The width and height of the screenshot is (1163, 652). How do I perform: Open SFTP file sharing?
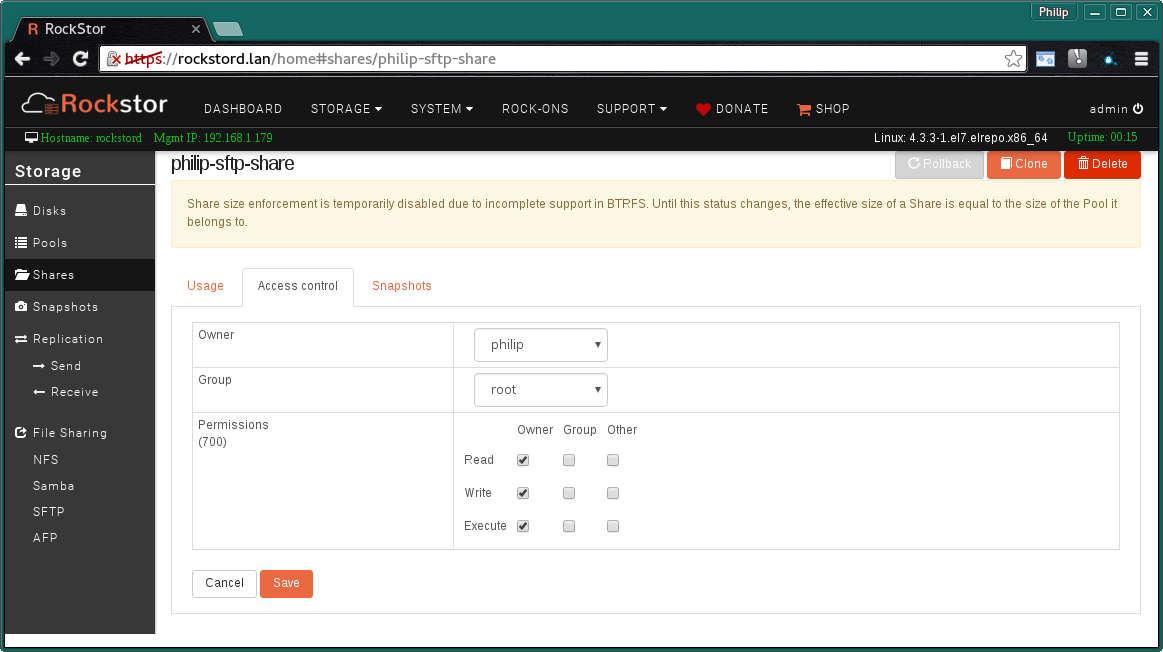point(48,512)
